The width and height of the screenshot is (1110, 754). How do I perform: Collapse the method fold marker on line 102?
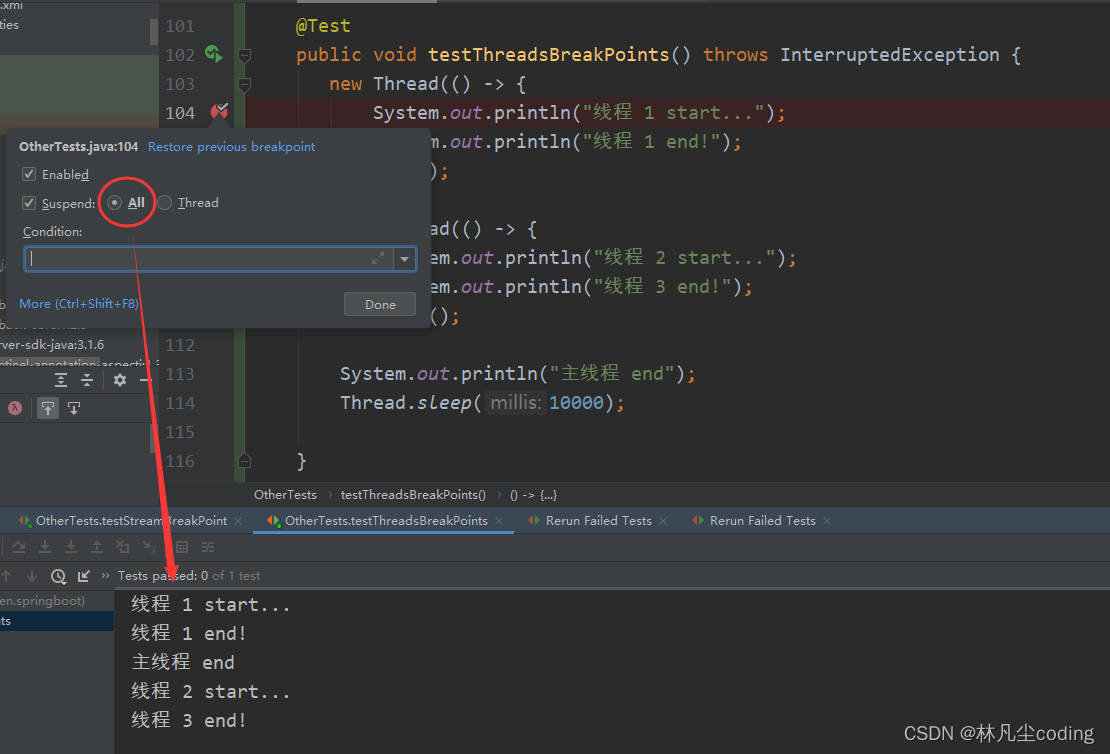[x=244, y=55]
